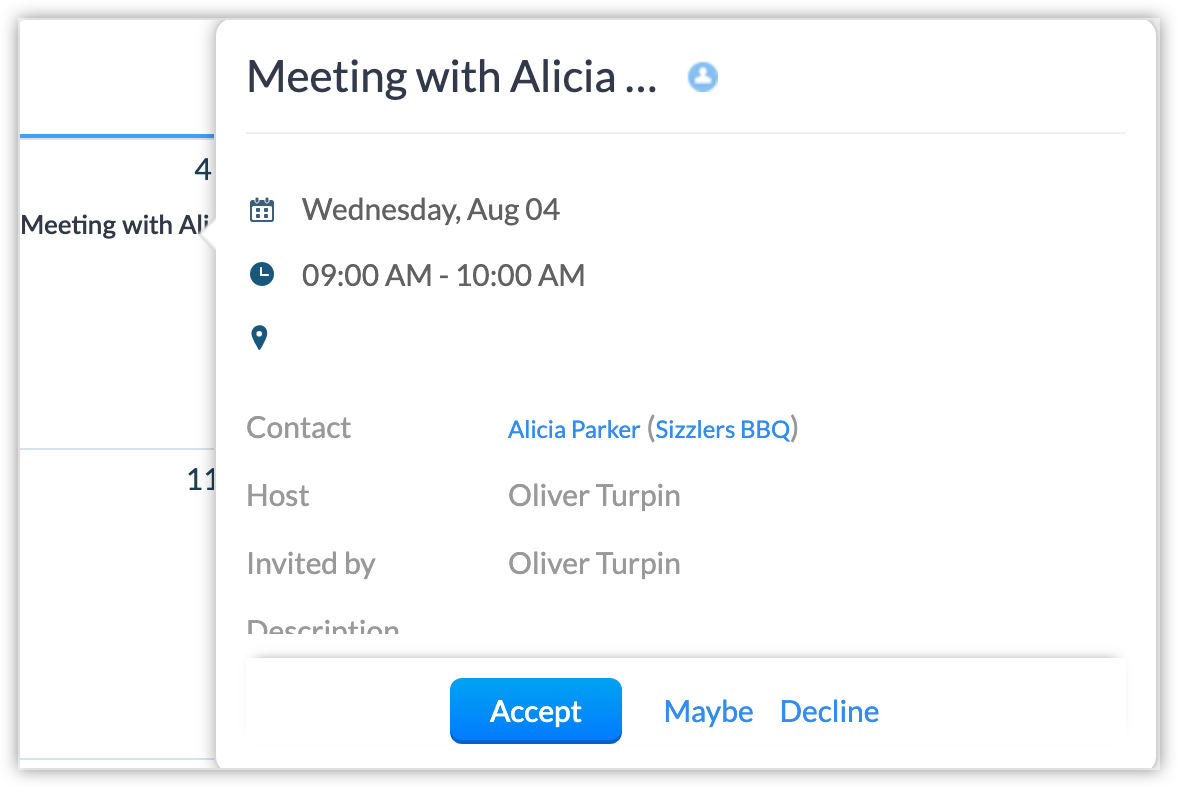This screenshot has width=1178, height=788.
Task: Accept the meeting invitation
Action: click(536, 711)
